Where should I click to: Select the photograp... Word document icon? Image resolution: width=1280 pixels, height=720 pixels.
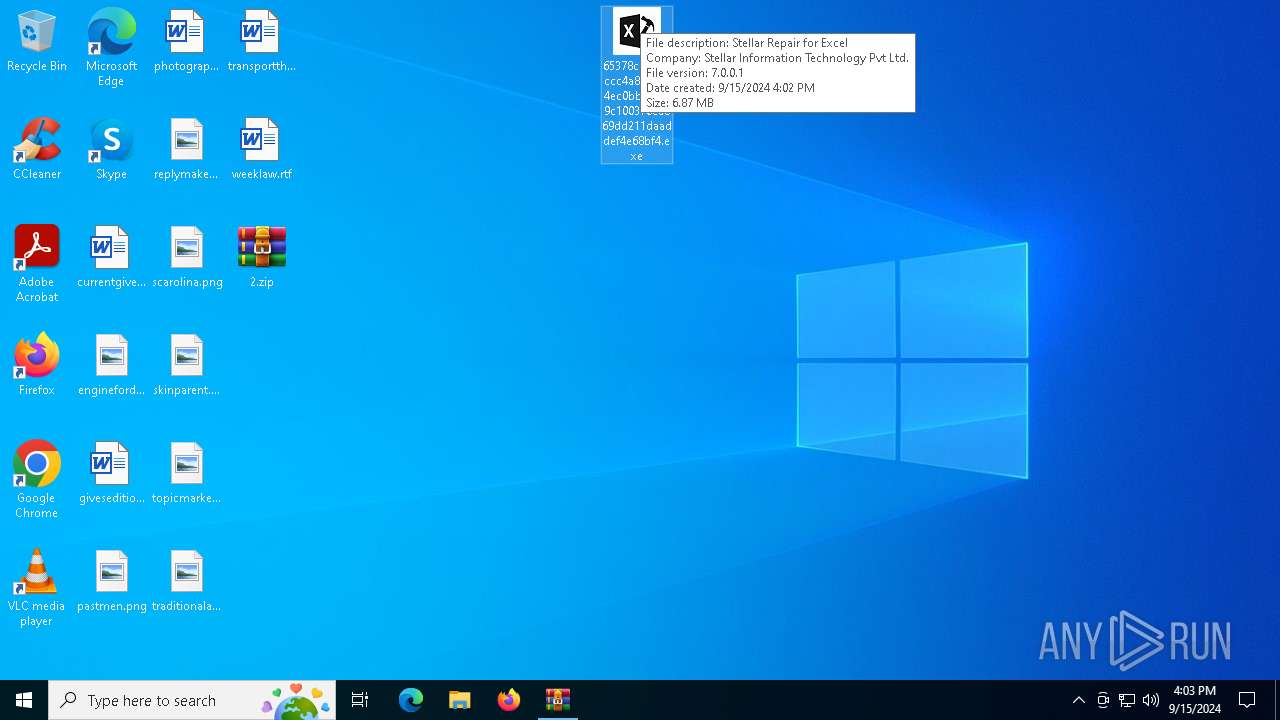[186, 42]
